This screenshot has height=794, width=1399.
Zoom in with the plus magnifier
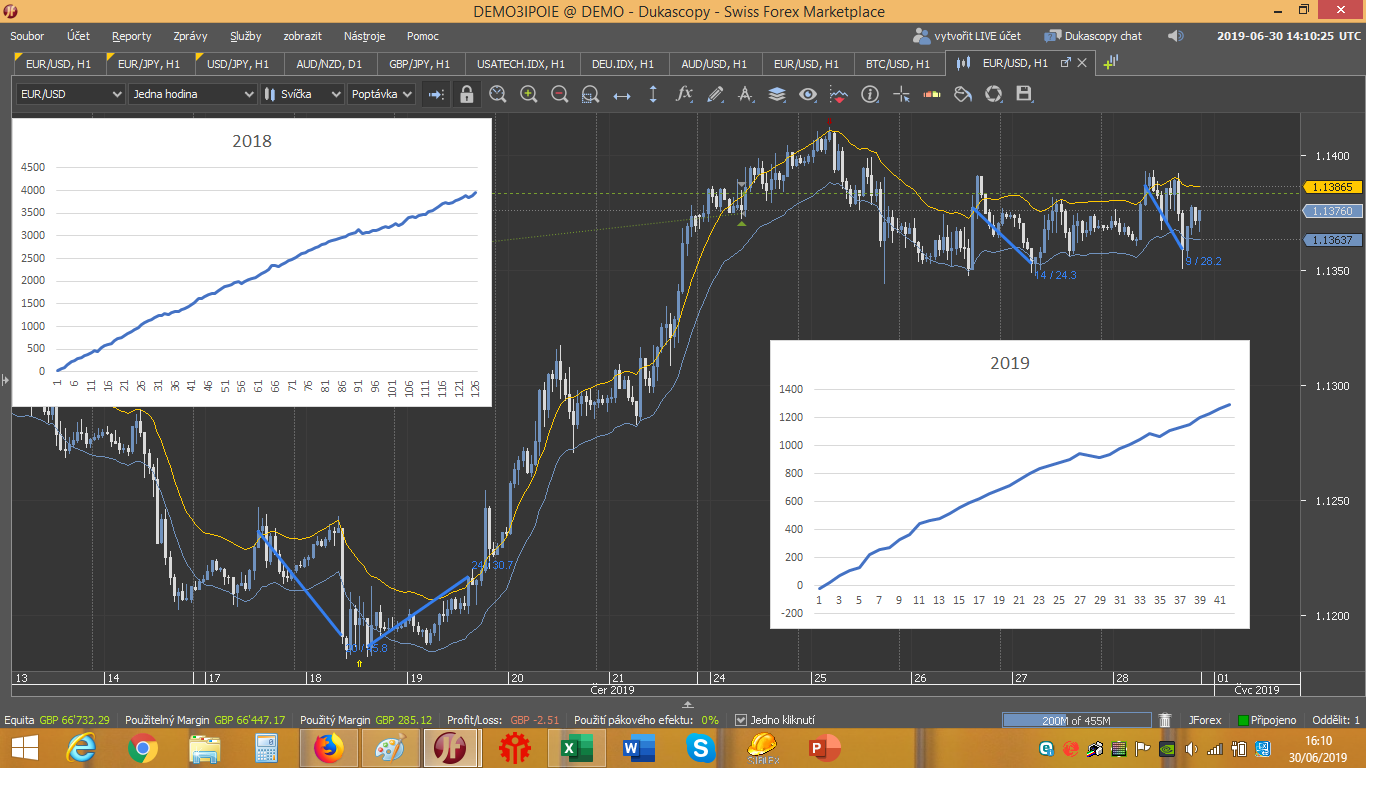(529, 94)
